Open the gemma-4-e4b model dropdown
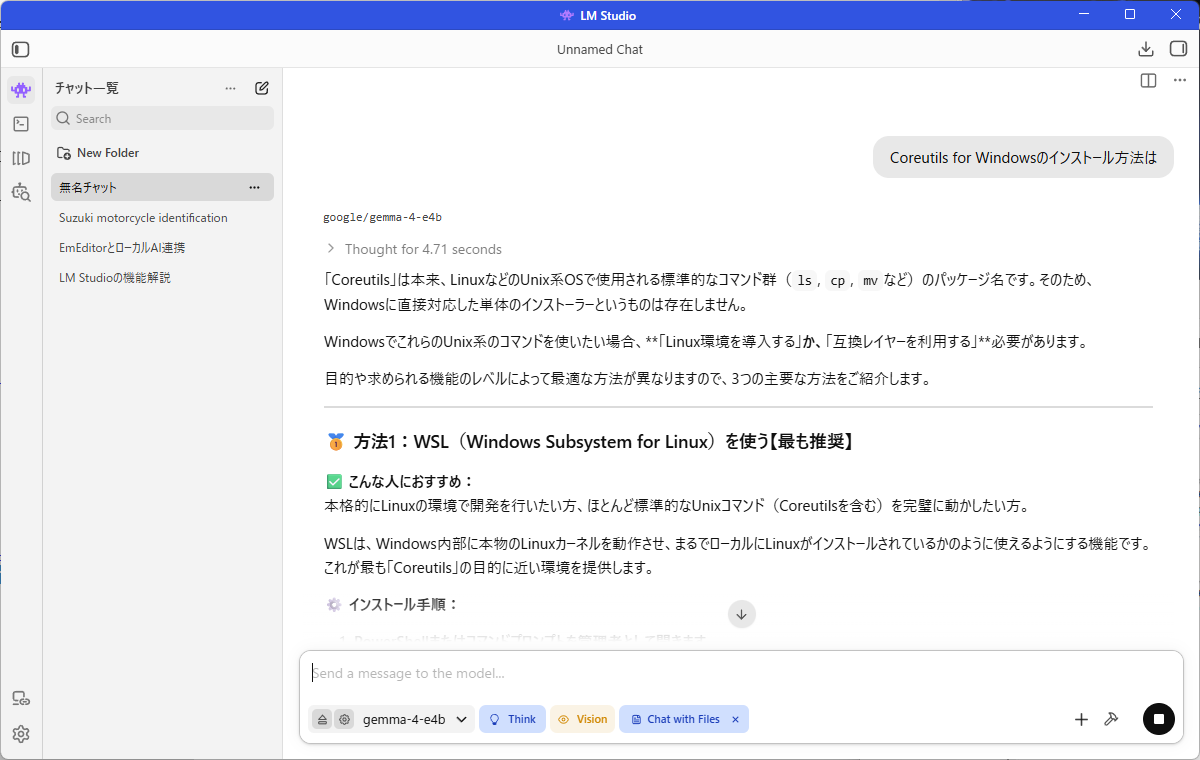Image resolution: width=1200 pixels, height=760 pixels. (x=415, y=719)
